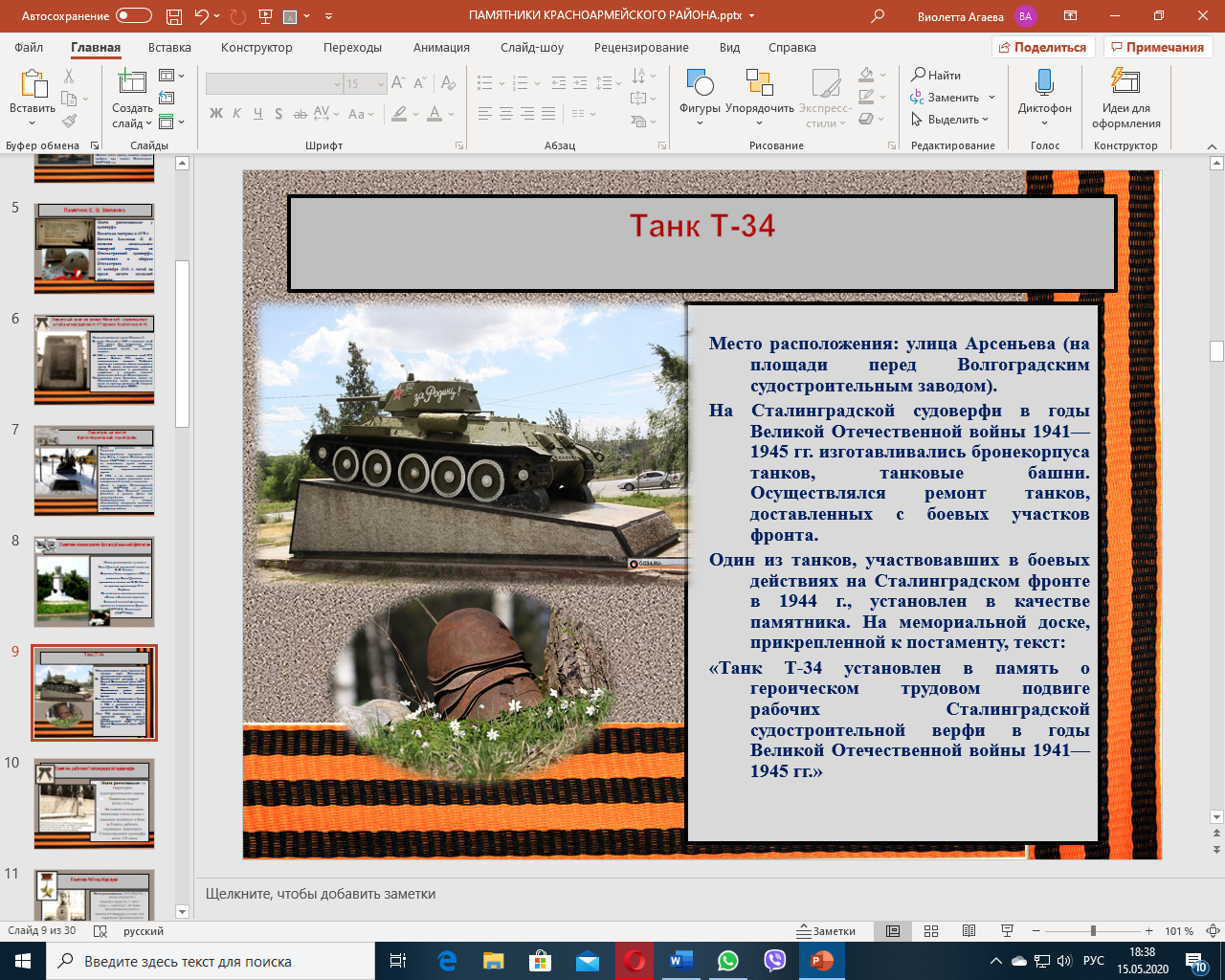Click the zoom slider handle

pos(1093,931)
